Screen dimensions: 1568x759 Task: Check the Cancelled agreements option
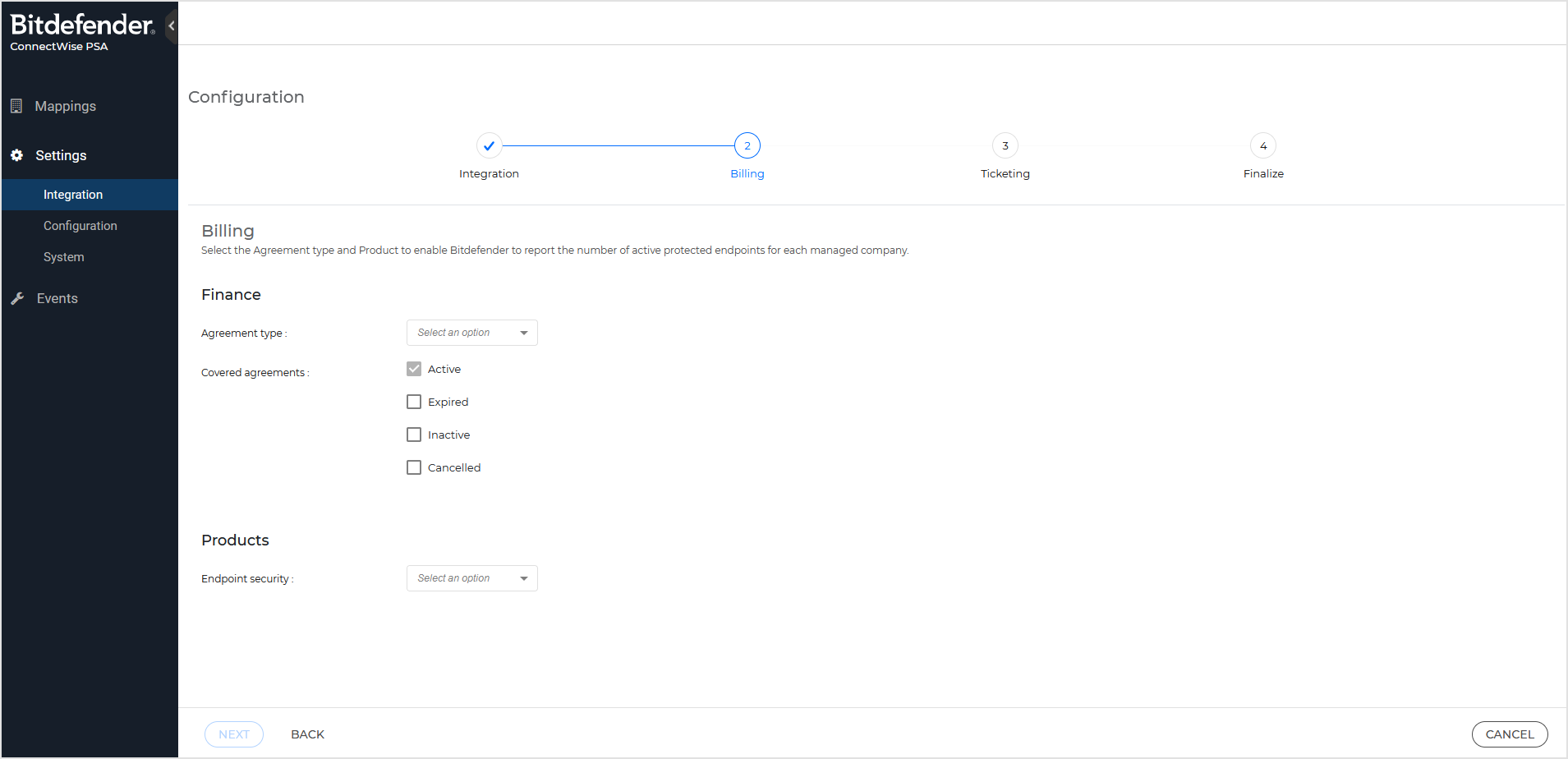(413, 467)
